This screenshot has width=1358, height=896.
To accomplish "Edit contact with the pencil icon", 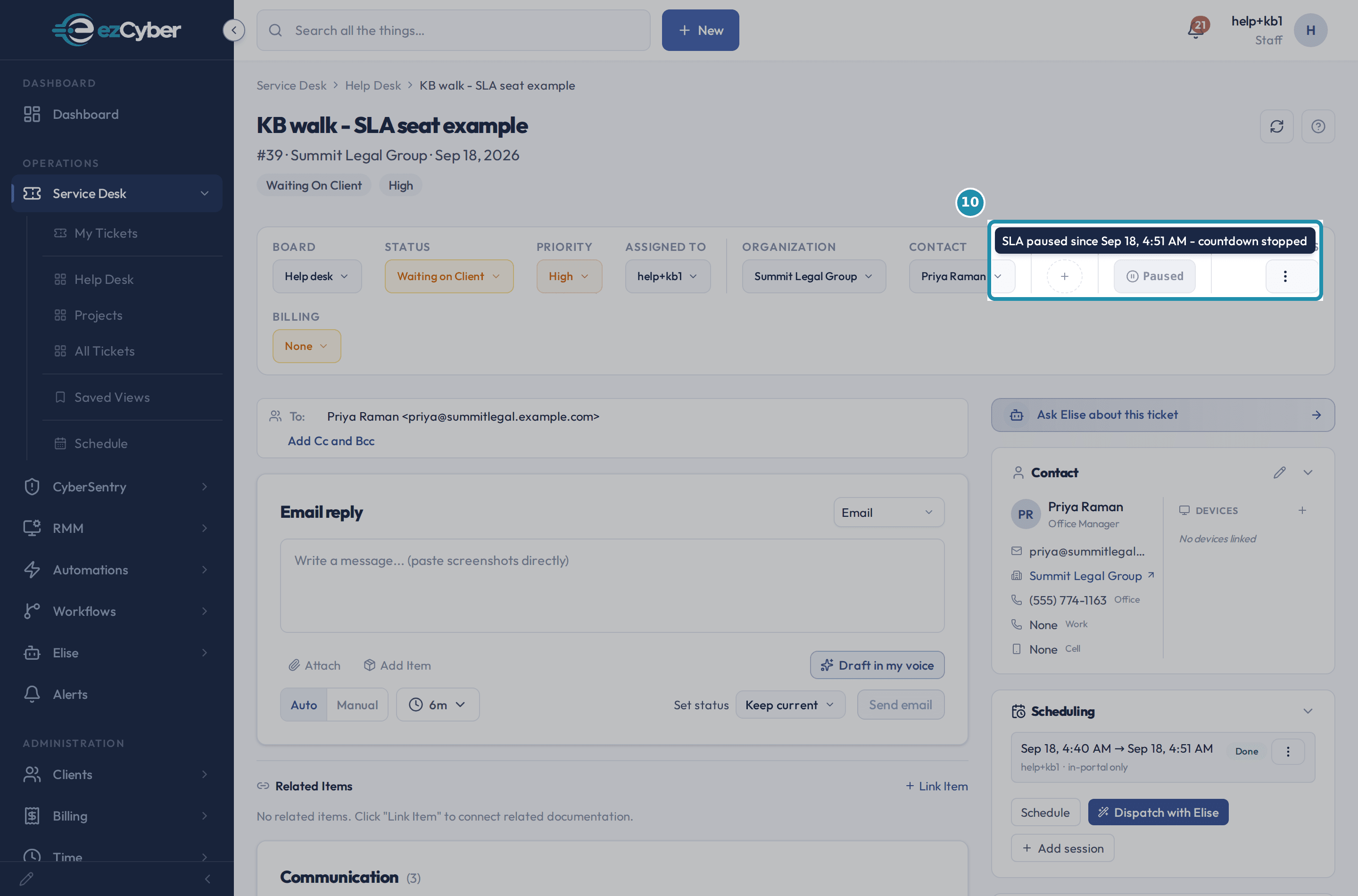I will coord(1279,473).
